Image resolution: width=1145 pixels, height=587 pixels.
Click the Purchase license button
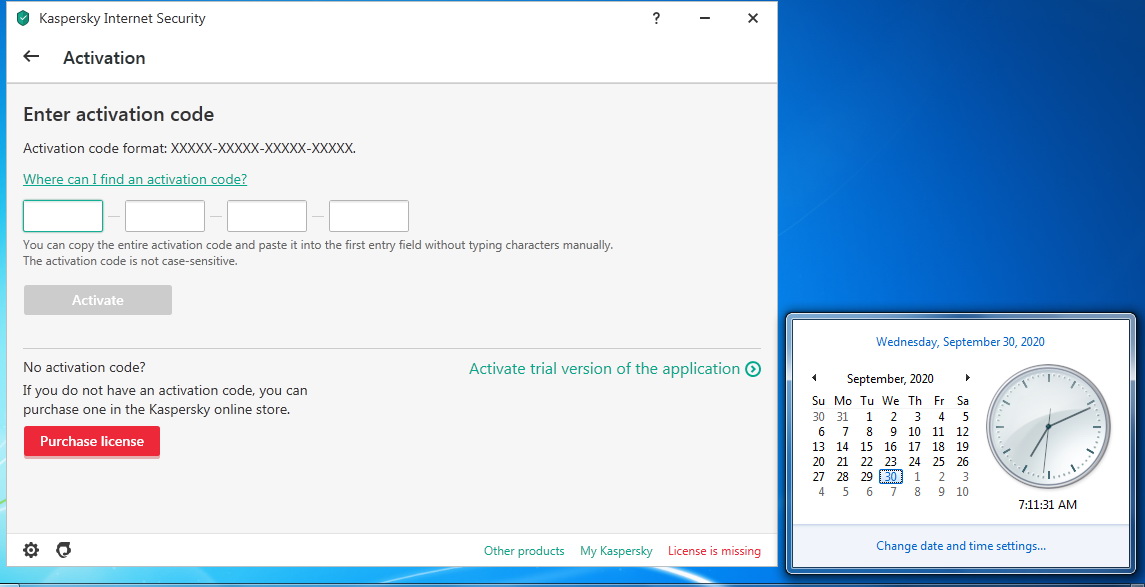[92, 441]
